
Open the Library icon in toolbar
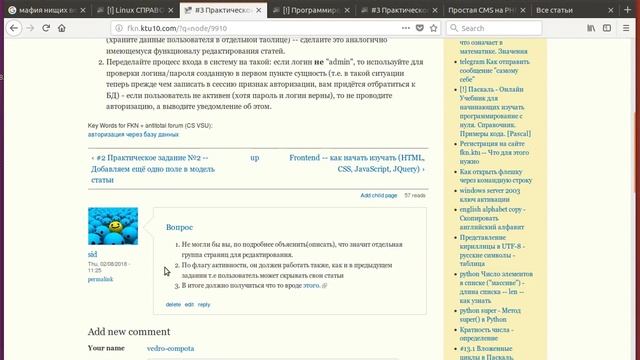(x=591, y=28)
